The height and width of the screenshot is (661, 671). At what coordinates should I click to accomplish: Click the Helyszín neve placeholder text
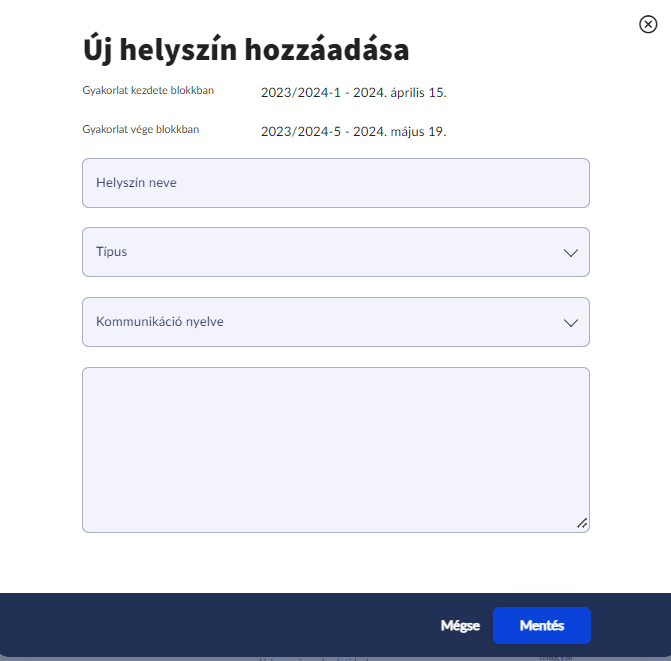(x=136, y=183)
